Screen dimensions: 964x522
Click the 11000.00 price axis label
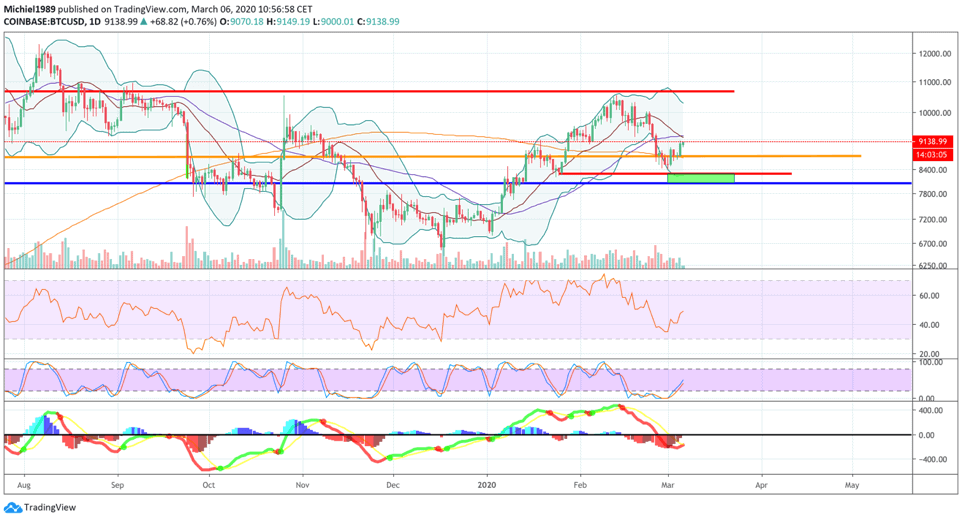click(935, 82)
